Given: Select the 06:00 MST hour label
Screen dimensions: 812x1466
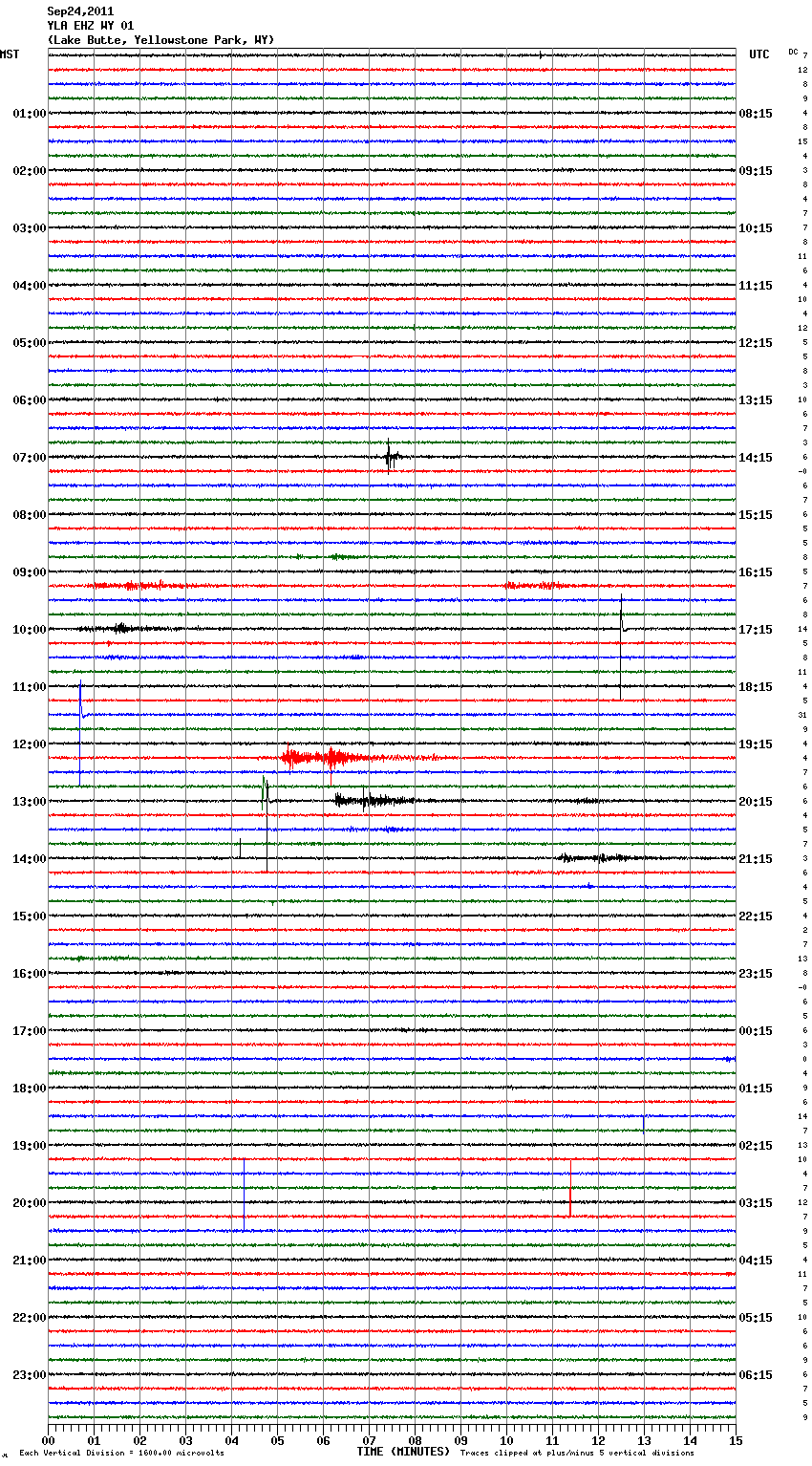Looking at the screenshot, I should (30, 400).
